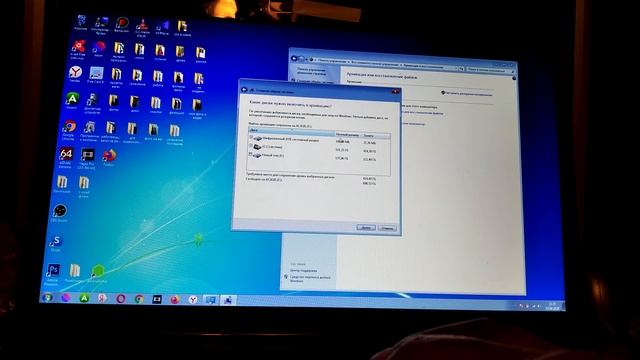Close the system image dialog
The image size is (640, 360).
[x=395, y=92]
